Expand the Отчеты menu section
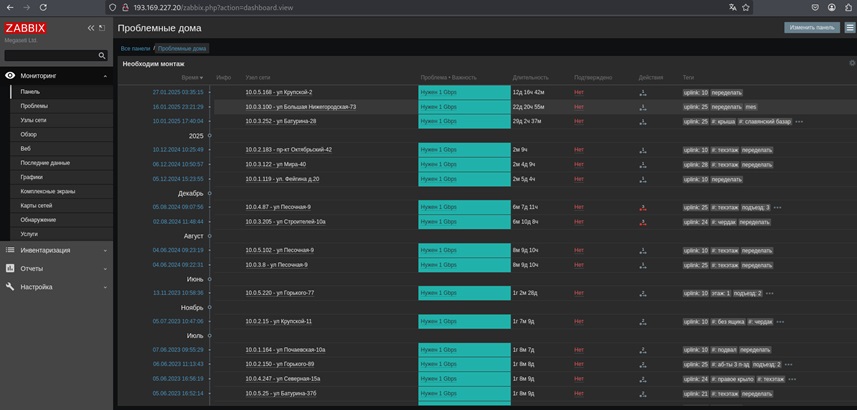This screenshot has height=410, width=857. pos(56,269)
